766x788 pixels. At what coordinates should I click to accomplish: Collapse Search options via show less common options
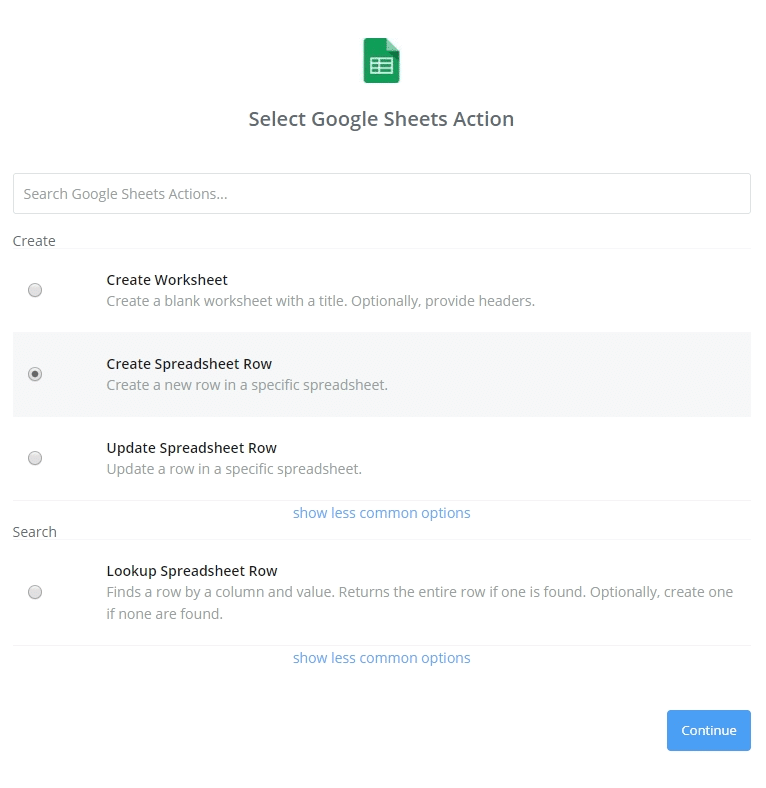click(381, 658)
